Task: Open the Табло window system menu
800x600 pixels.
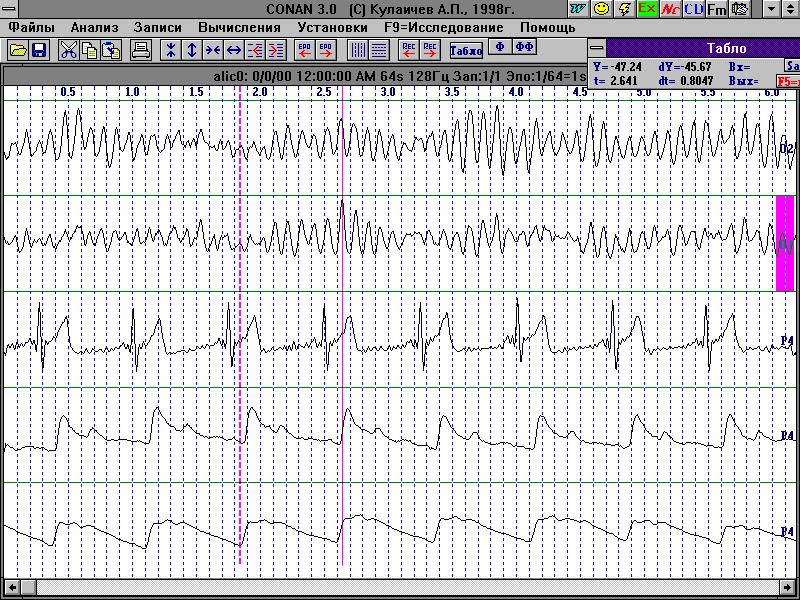Action: coord(597,48)
